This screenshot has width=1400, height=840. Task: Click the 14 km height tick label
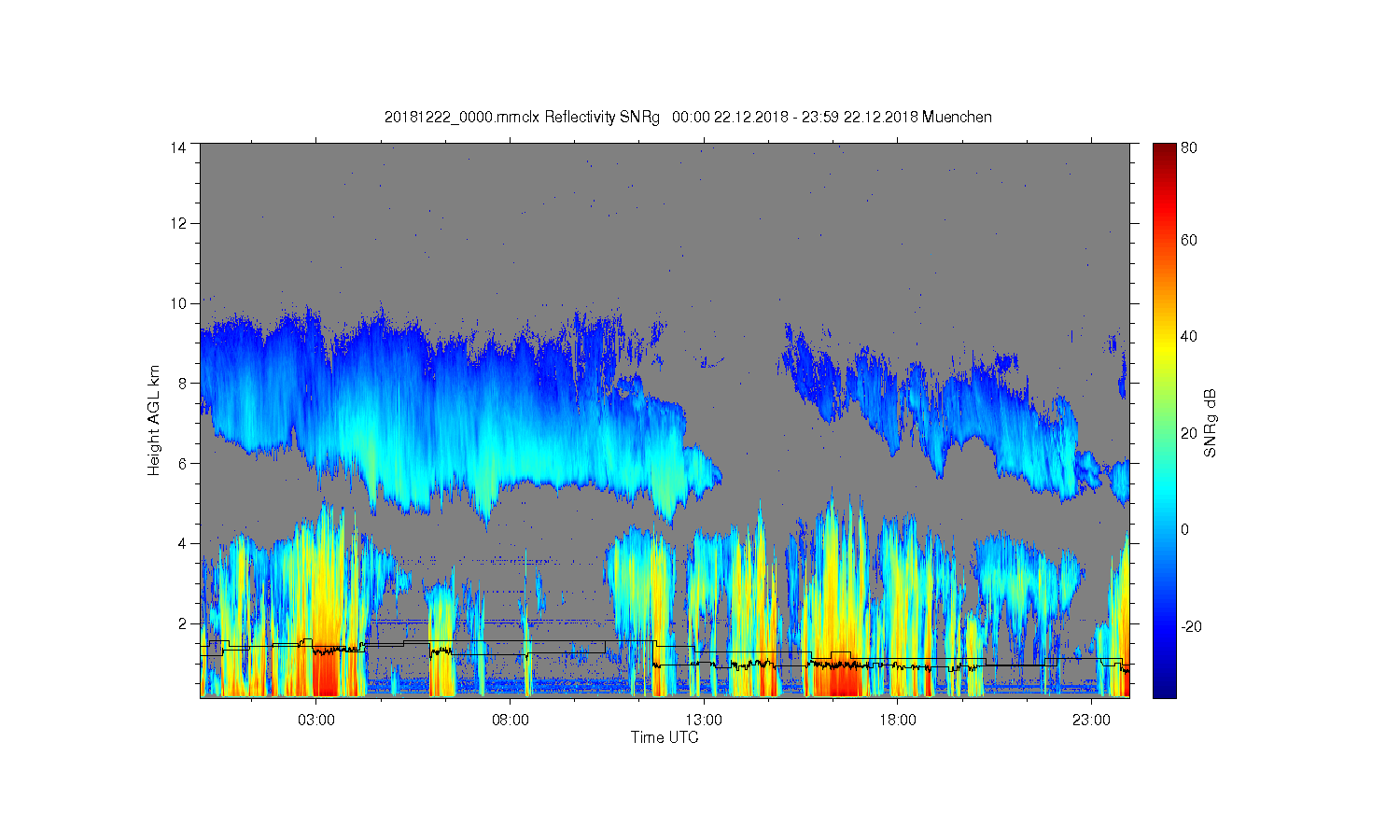(178, 147)
